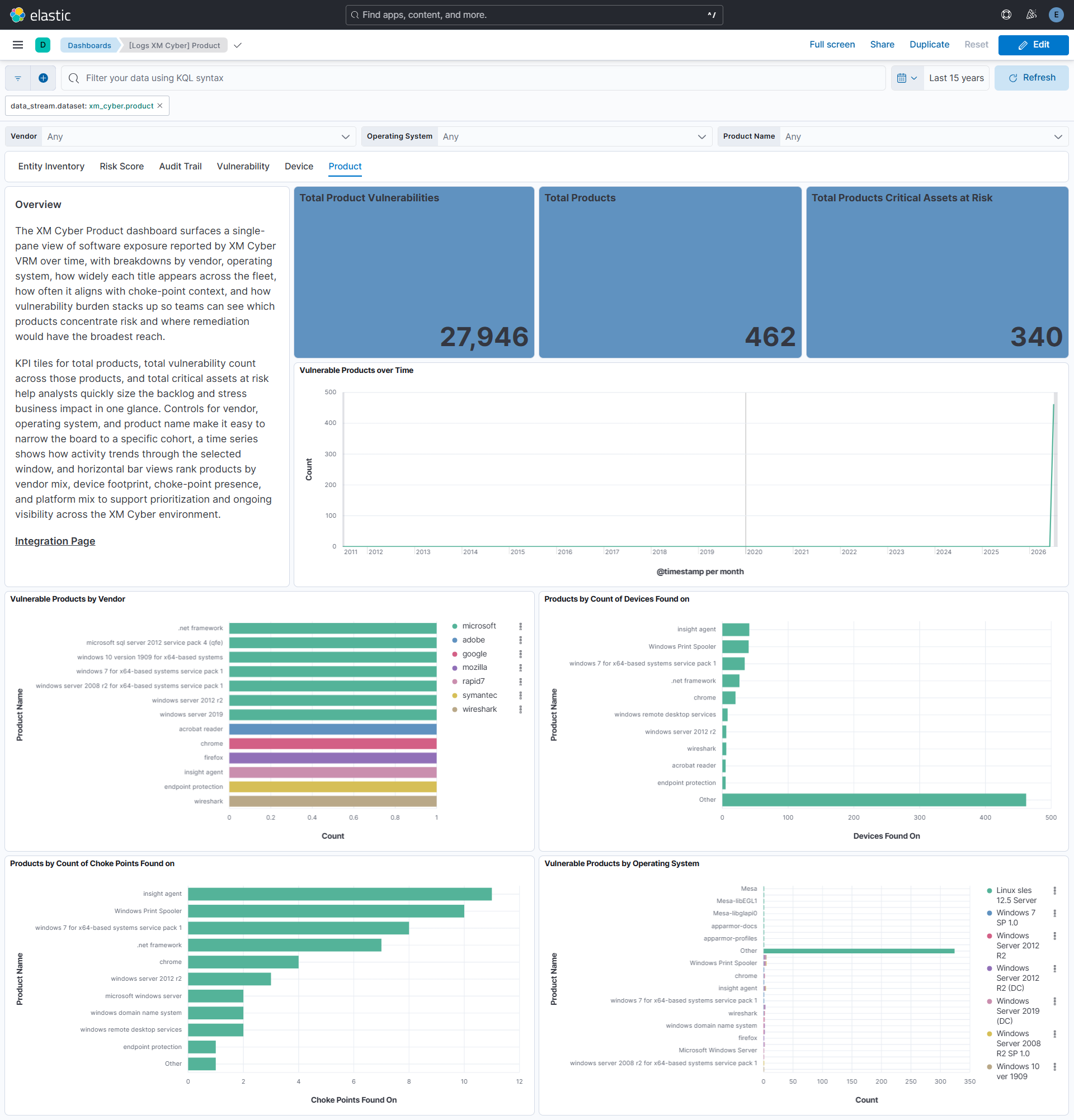
Task: Click the acrobat reader vendor bar
Action: click(x=333, y=729)
